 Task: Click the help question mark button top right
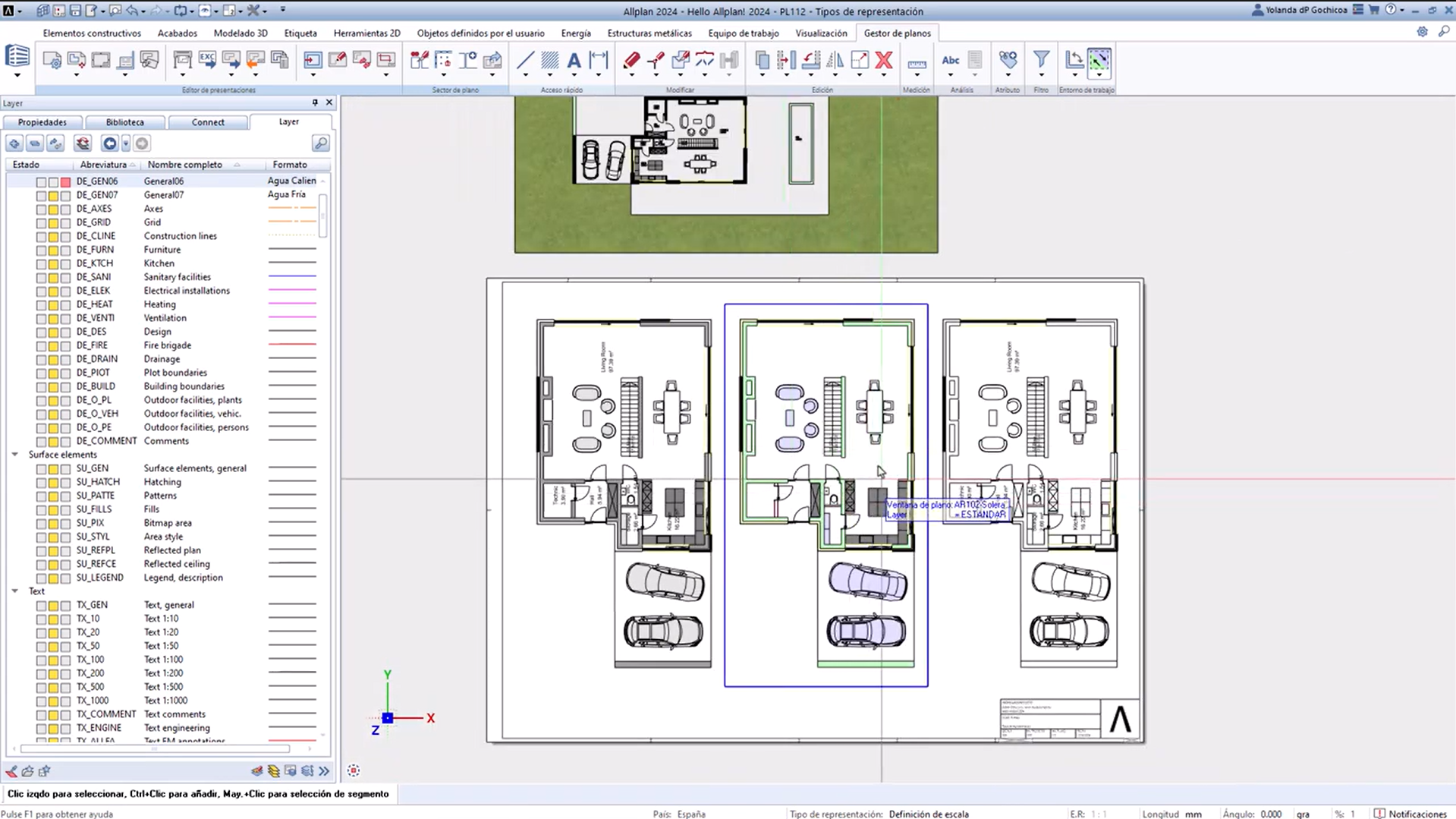pos(1389,10)
